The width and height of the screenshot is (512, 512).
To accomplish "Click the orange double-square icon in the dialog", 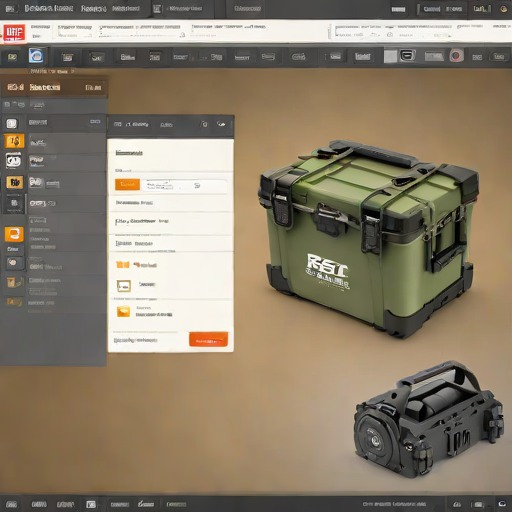I will click(122, 265).
